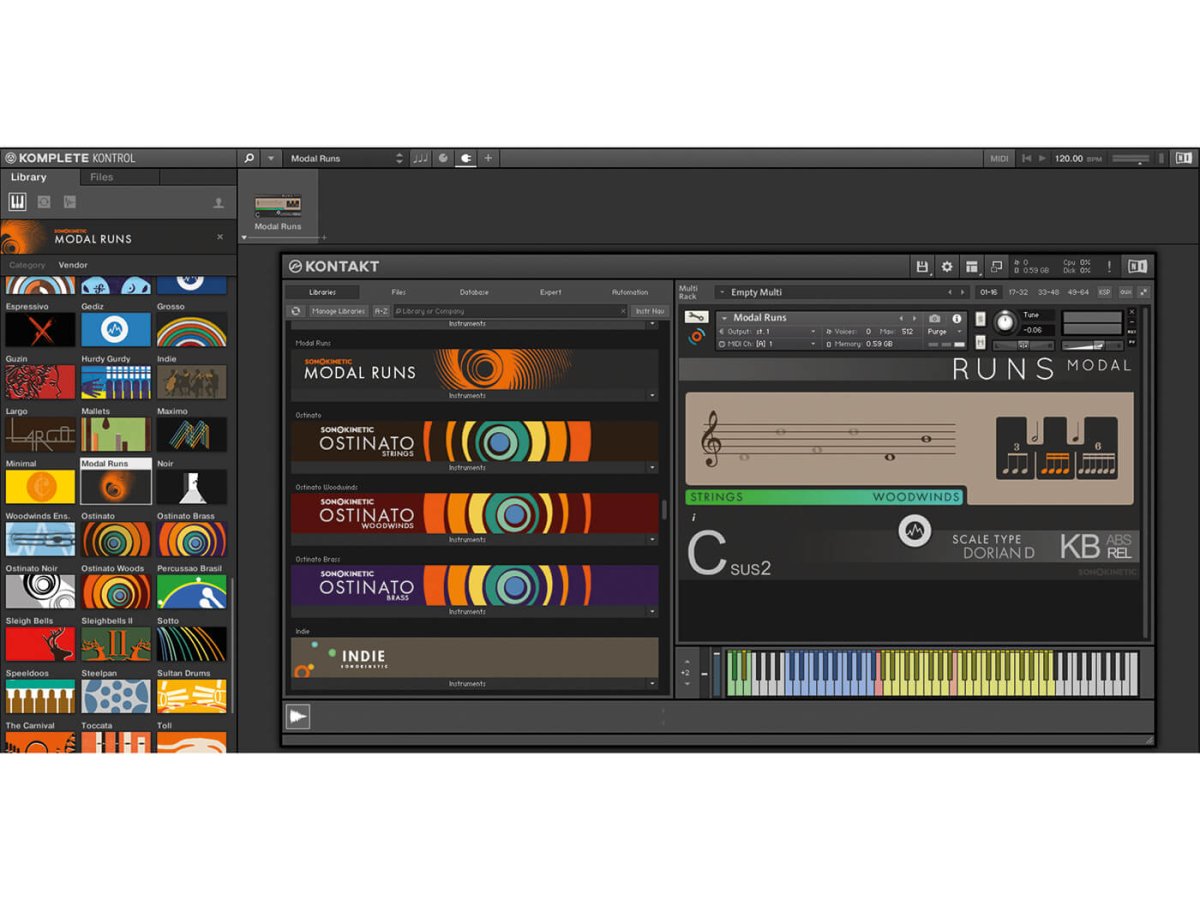This screenshot has height=900, width=1200.
Task: Toggle the KSP multi script button
Action: pos(1105,292)
